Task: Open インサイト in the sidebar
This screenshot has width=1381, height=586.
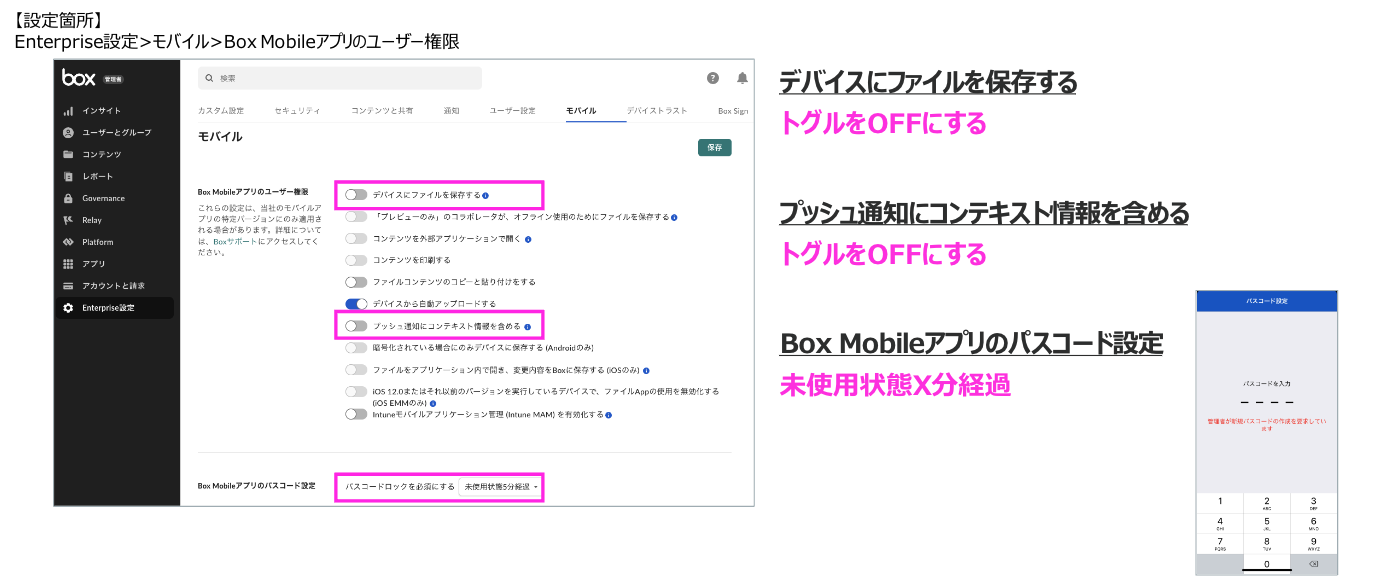Action: point(101,111)
